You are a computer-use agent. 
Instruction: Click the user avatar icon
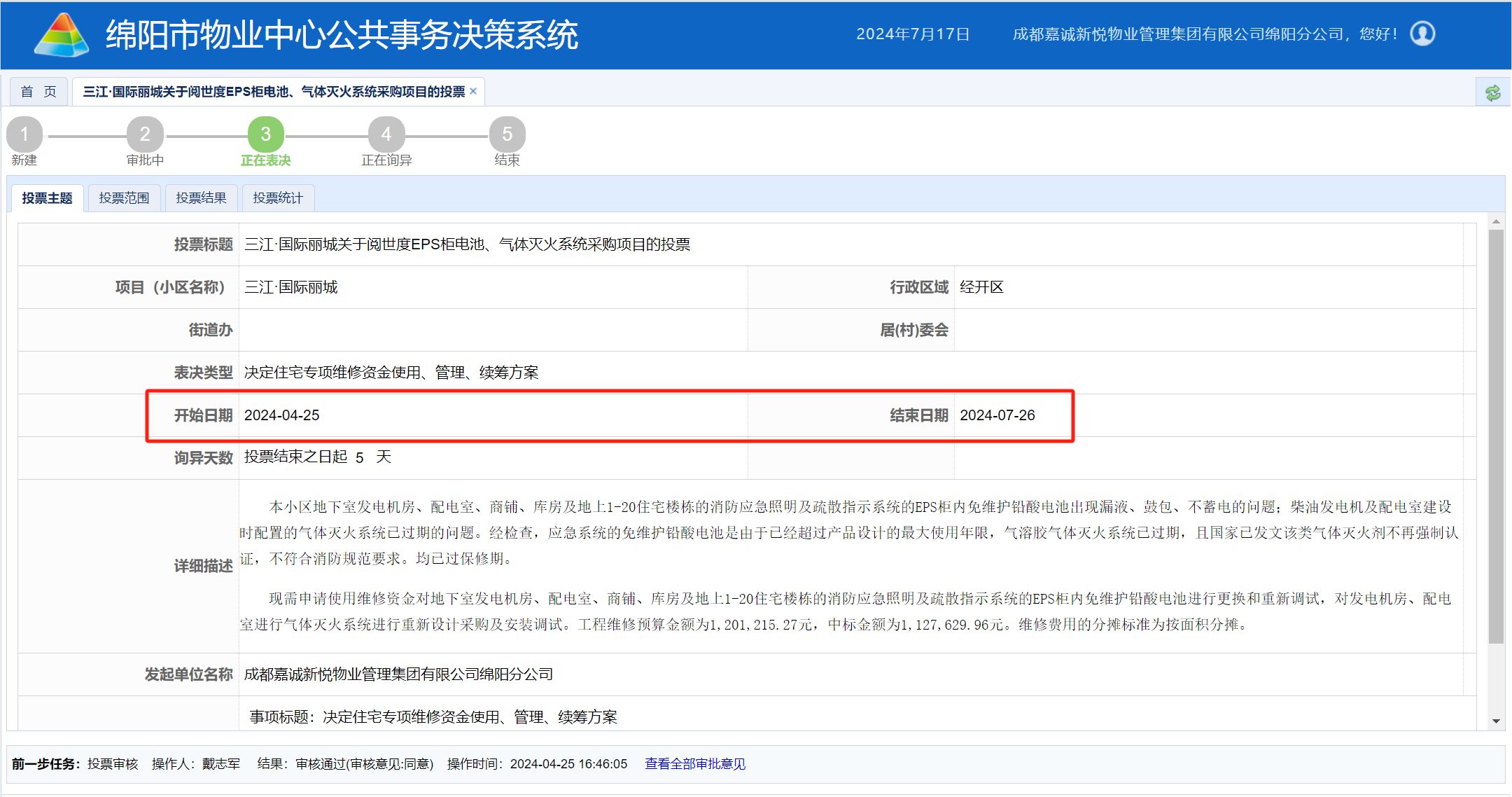coord(1422,34)
